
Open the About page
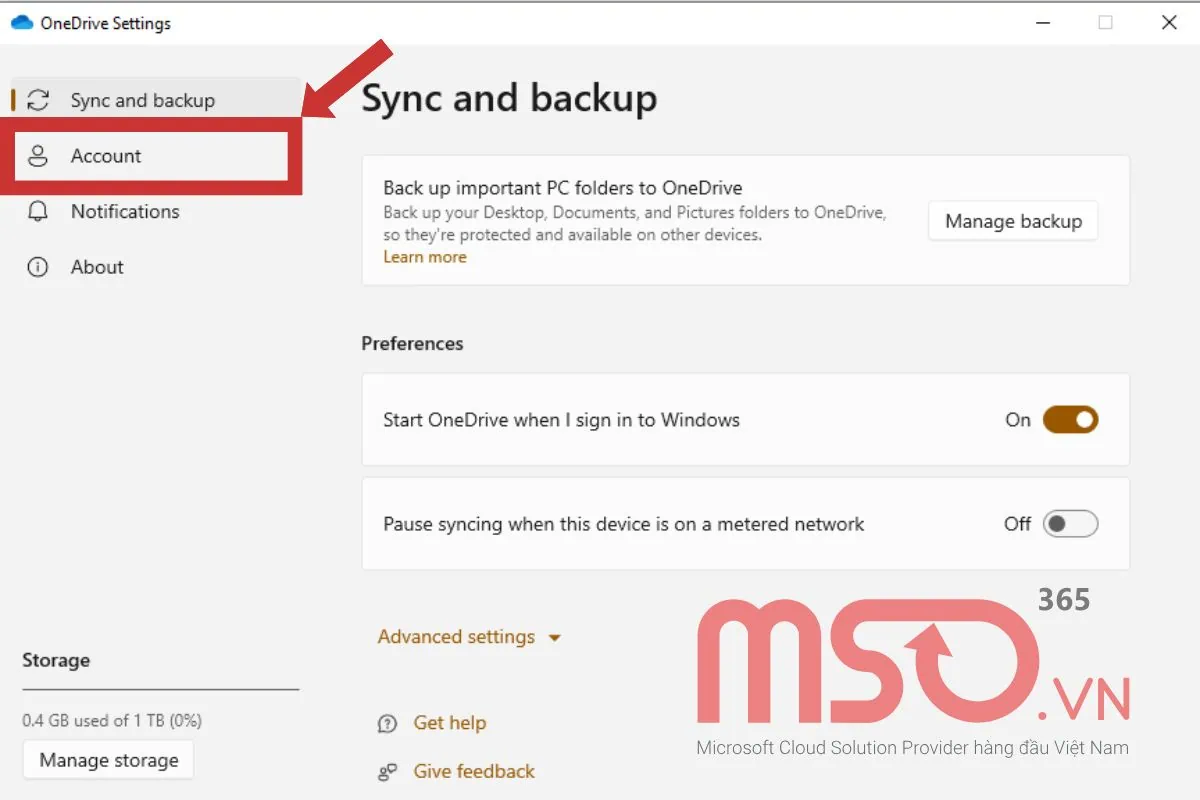(x=155, y=267)
